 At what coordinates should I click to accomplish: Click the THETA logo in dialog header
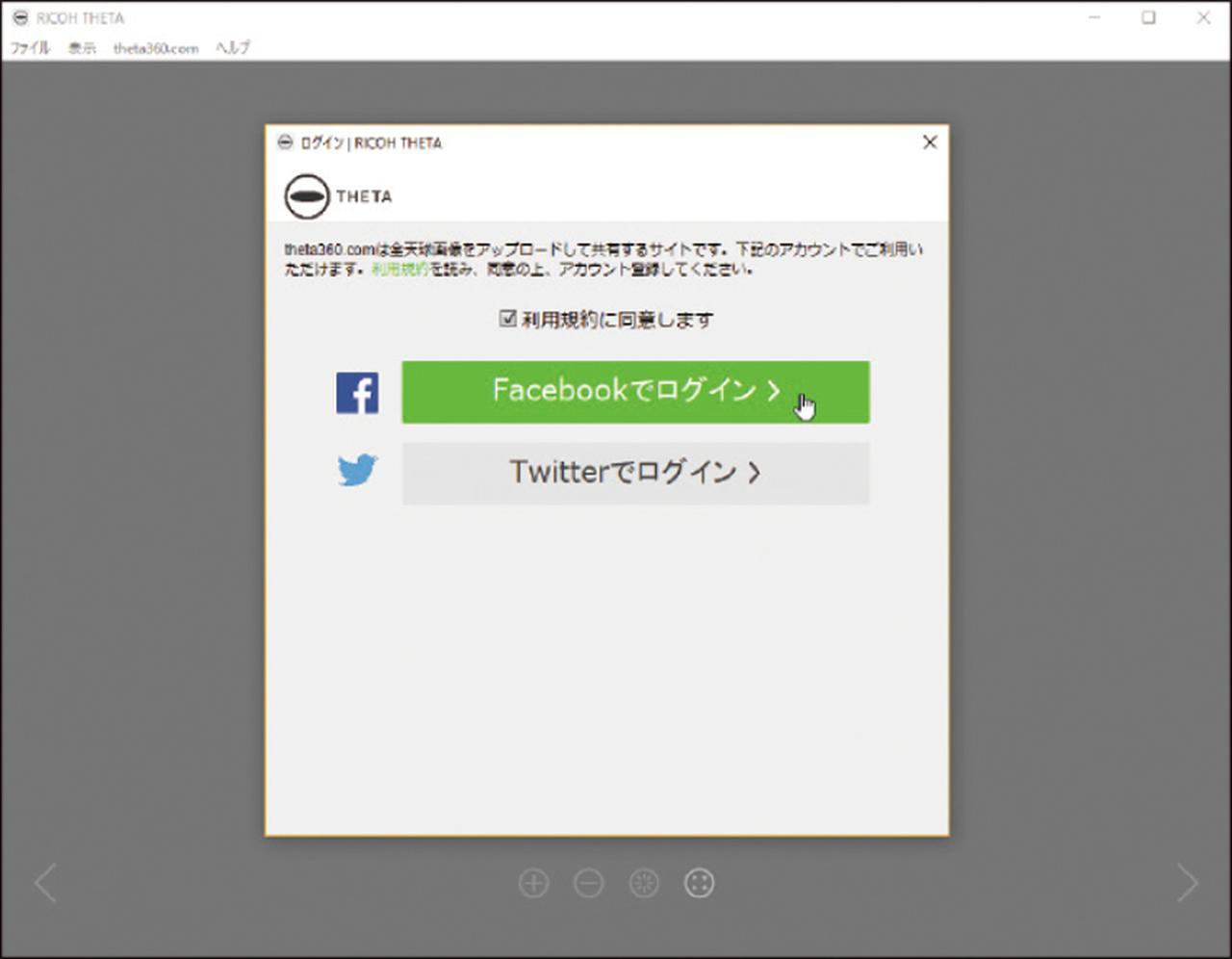click(338, 196)
